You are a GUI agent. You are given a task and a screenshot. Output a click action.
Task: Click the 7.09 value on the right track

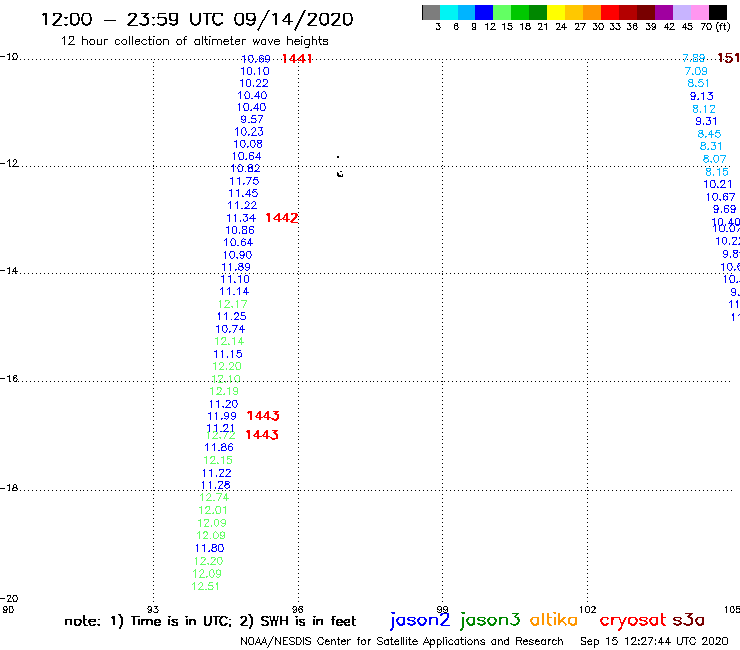coord(696,71)
